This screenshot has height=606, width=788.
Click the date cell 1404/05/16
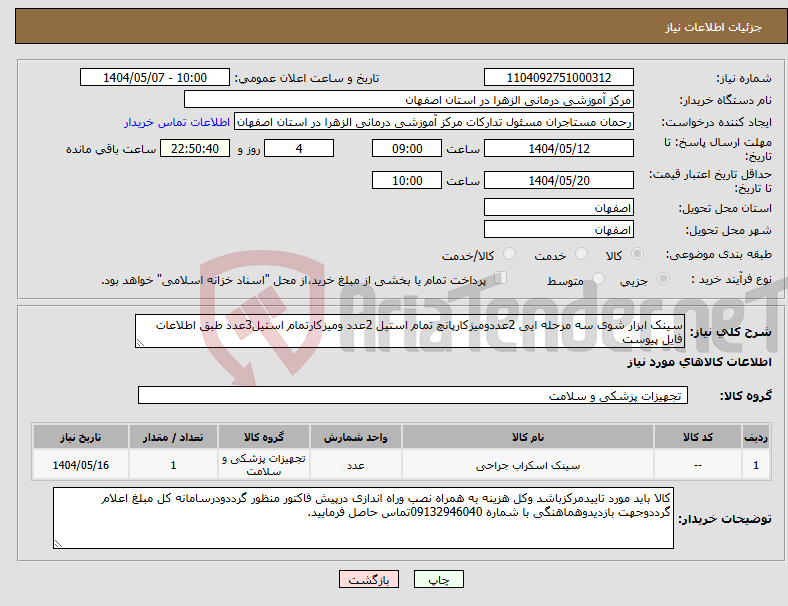tap(81, 465)
